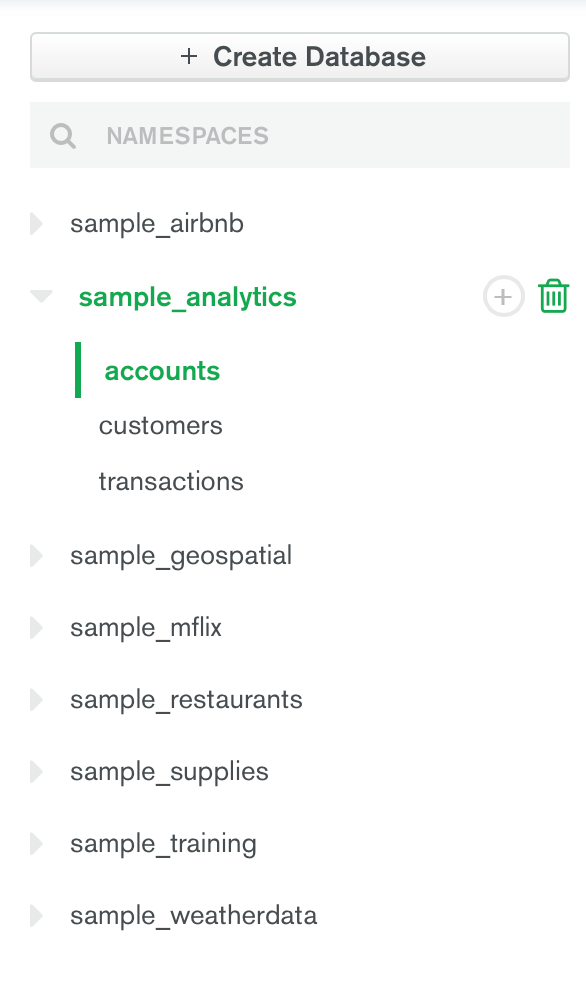Click the plus icon to add collection
Screen dimensions: 586x988
click(503, 296)
